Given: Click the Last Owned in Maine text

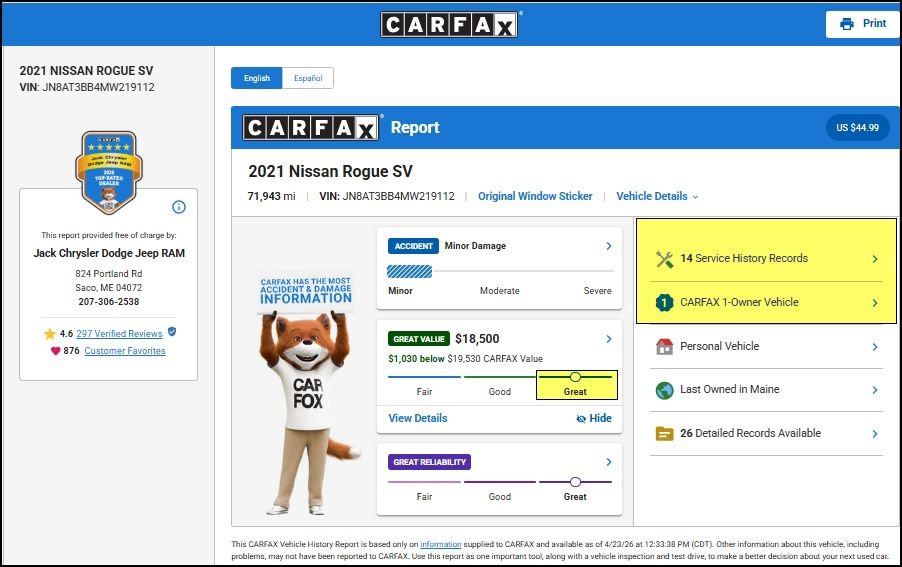Looking at the screenshot, I should [x=729, y=389].
